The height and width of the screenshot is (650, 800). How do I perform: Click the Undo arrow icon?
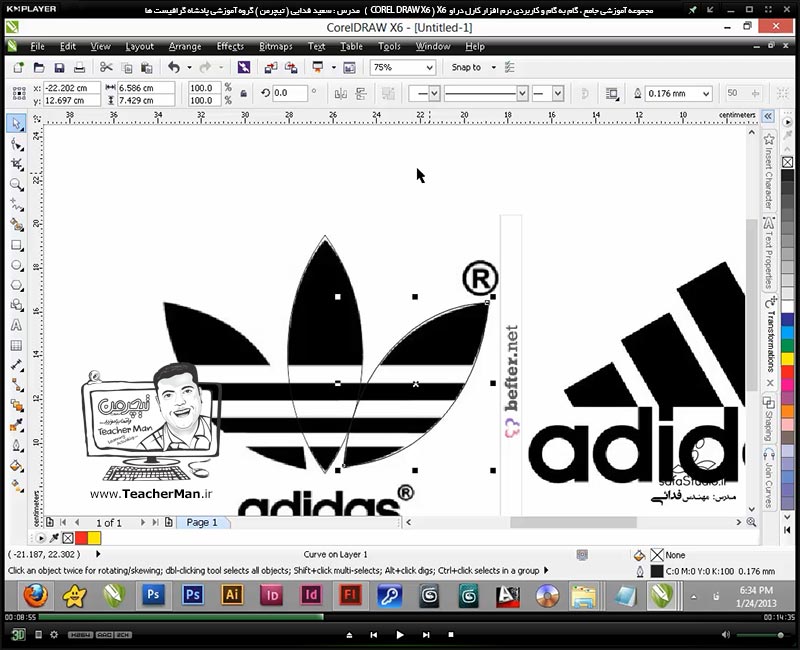click(x=174, y=67)
